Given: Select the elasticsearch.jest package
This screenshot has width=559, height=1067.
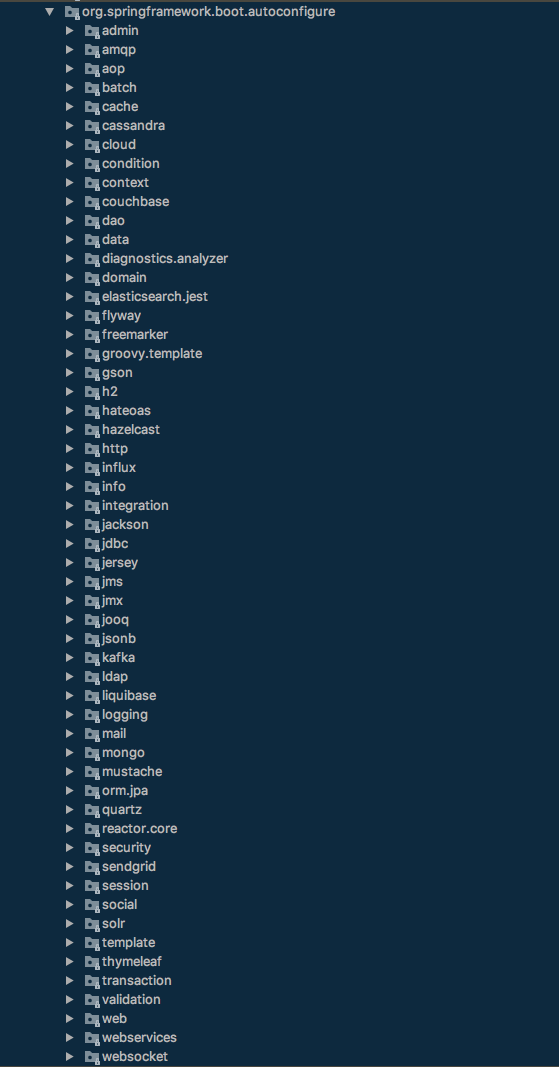Looking at the screenshot, I should point(155,297).
